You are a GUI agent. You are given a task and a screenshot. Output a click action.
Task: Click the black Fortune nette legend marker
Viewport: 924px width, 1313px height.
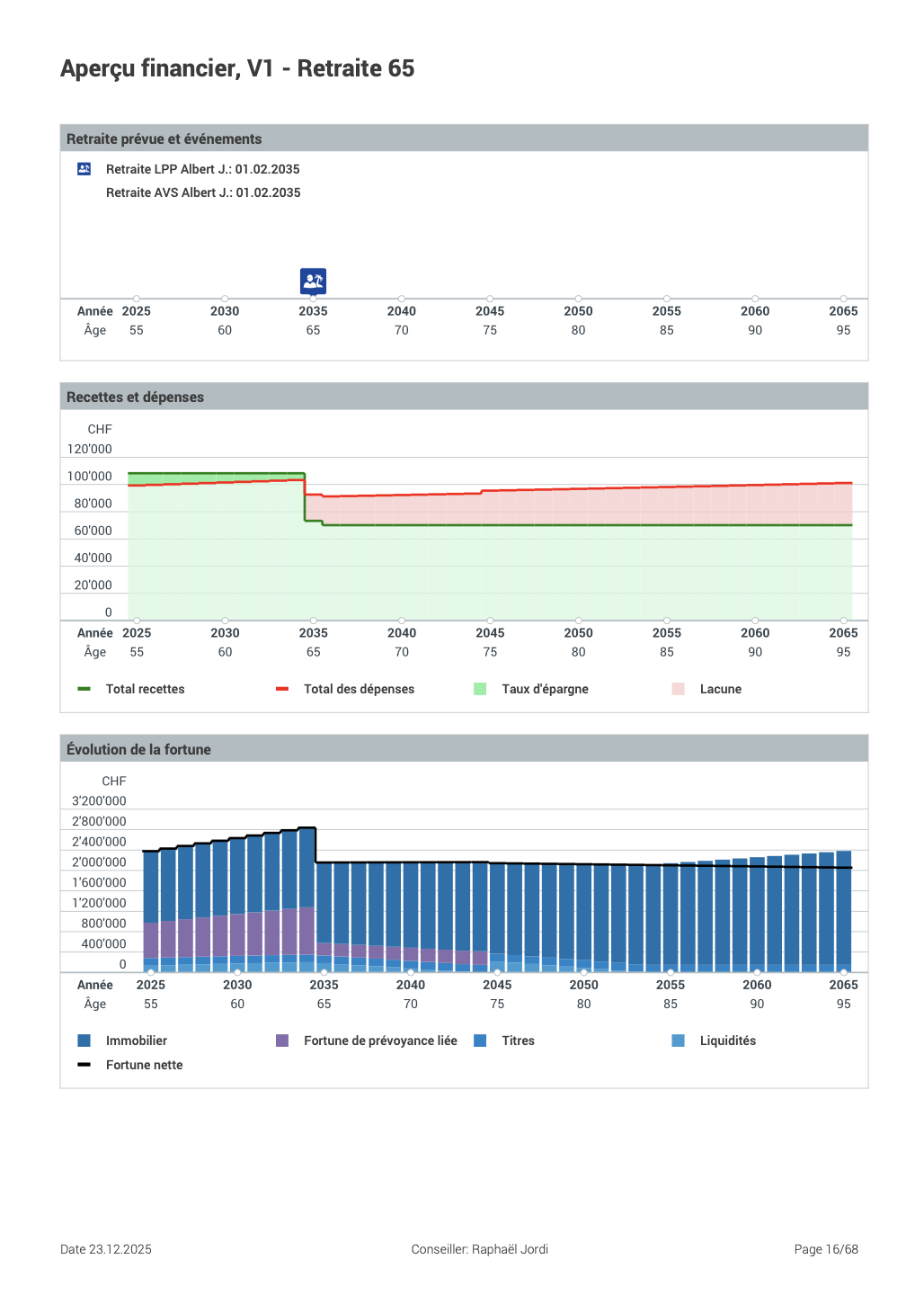pos(84,1065)
